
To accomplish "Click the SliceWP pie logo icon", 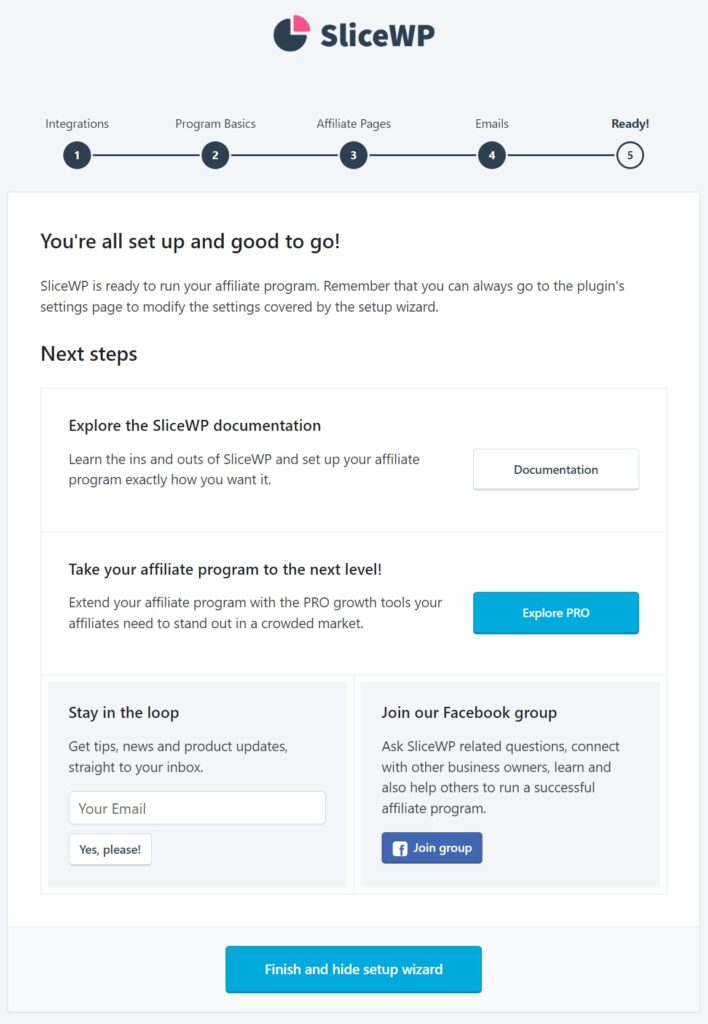I will 290,33.
